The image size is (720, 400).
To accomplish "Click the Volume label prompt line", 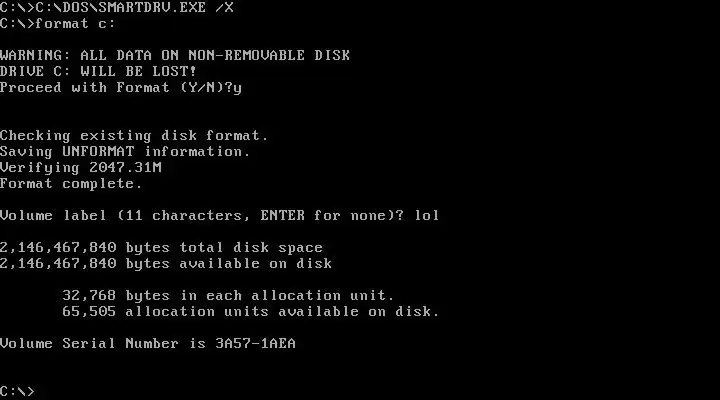I will pyautogui.click(x=219, y=215).
